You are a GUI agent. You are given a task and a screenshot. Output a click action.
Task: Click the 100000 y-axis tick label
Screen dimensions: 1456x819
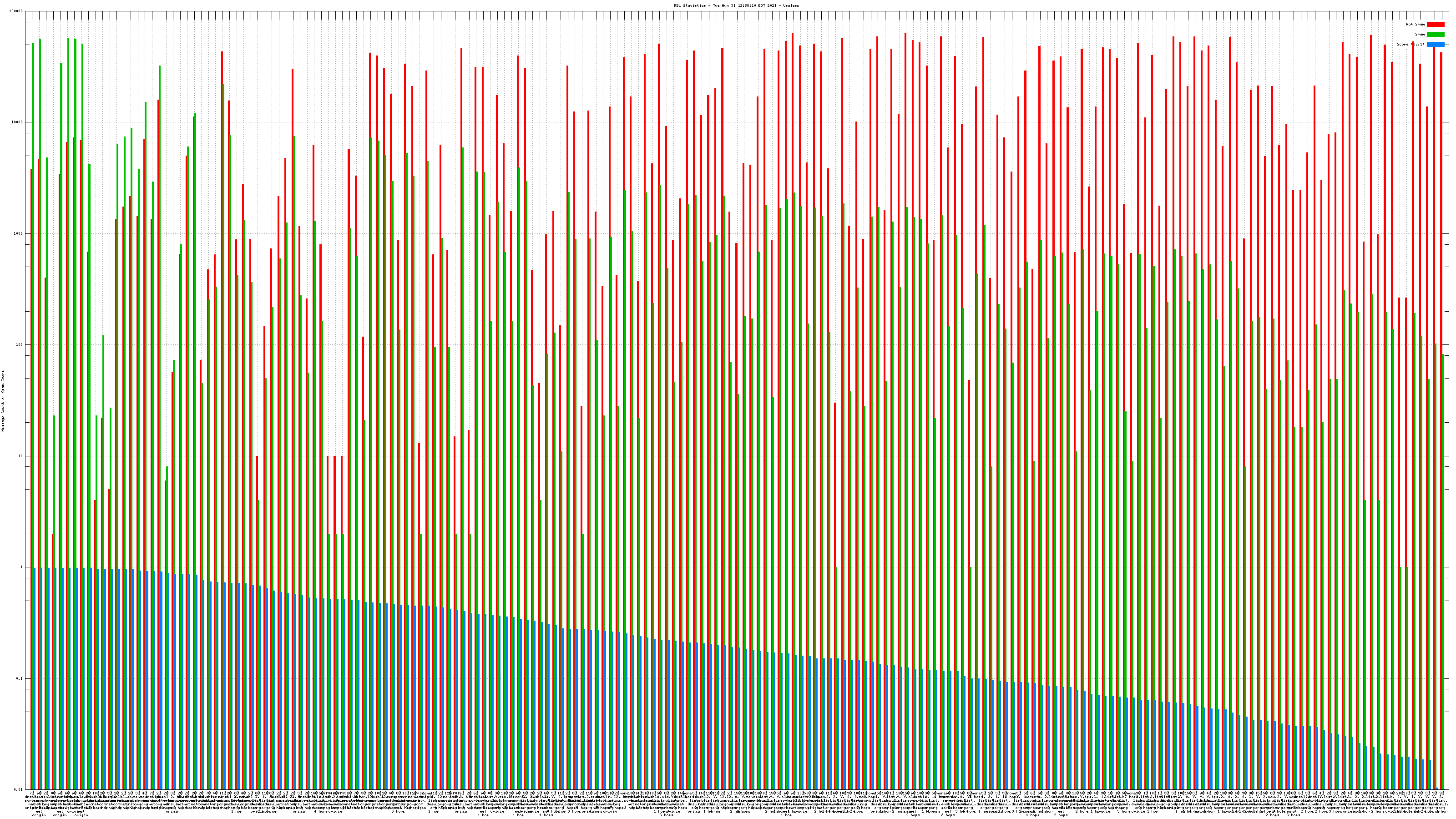coord(16,11)
